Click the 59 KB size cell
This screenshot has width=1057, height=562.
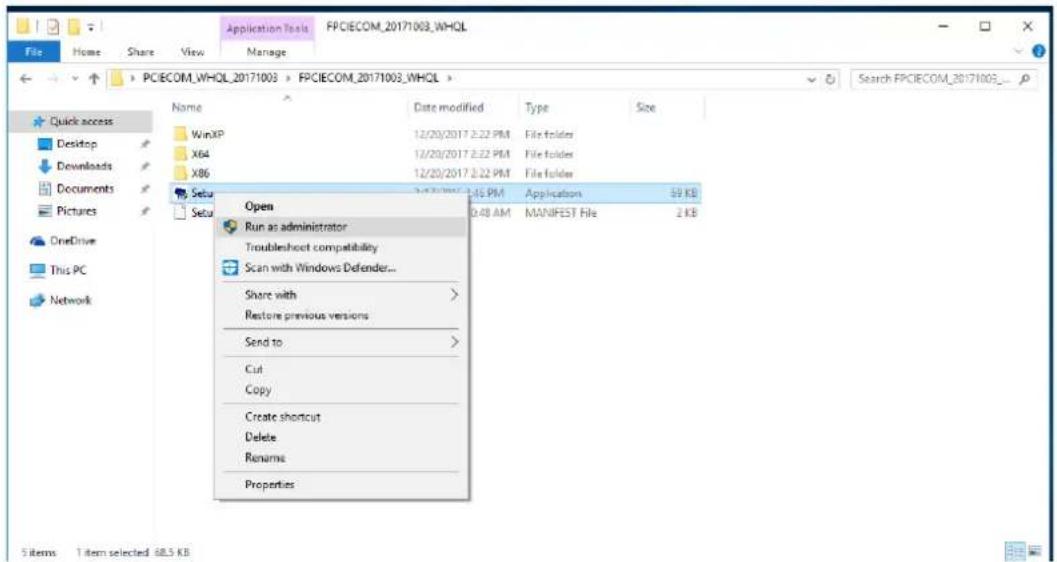(686, 193)
